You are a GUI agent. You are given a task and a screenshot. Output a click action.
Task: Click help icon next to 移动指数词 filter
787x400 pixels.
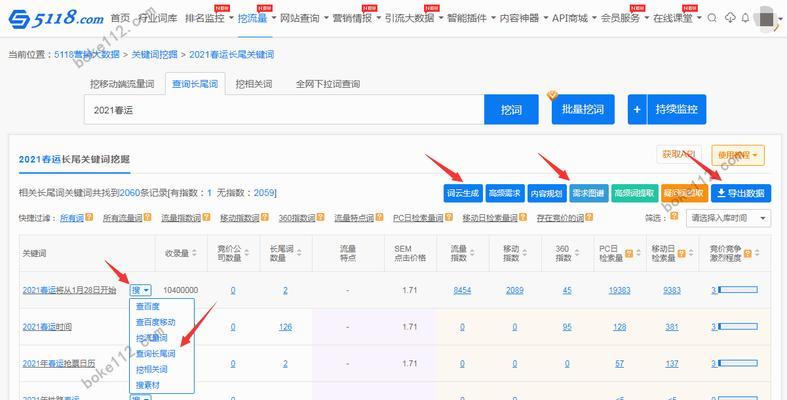(x=265, y=217)
